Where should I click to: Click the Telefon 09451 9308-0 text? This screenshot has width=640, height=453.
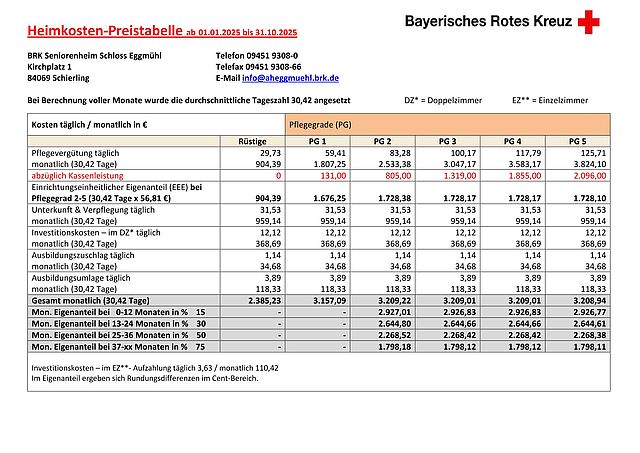257,56
